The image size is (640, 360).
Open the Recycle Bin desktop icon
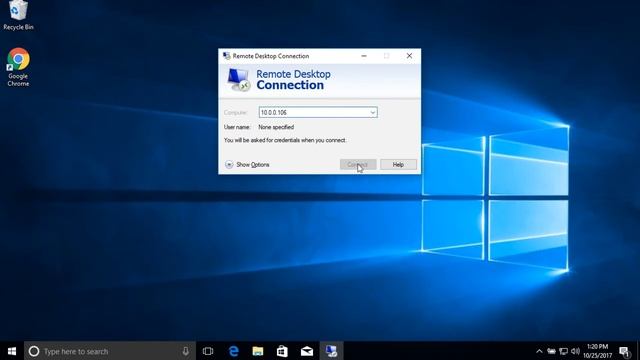tap(18, 15)
